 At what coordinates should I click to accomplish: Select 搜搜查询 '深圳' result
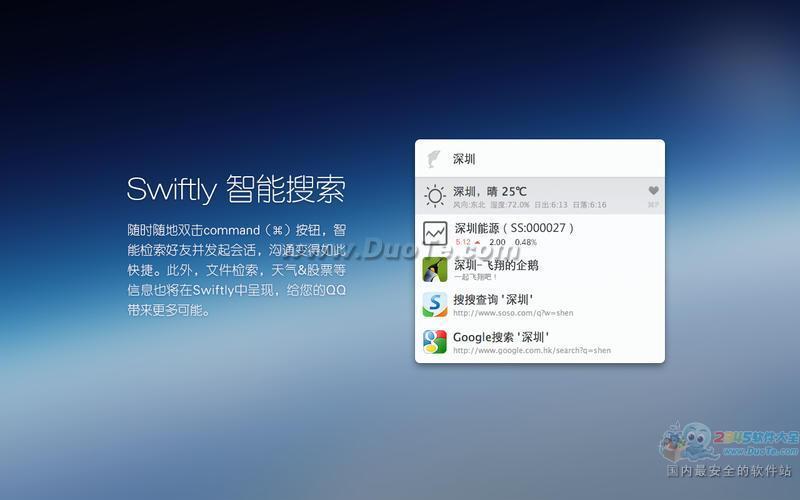pos(540,305)
